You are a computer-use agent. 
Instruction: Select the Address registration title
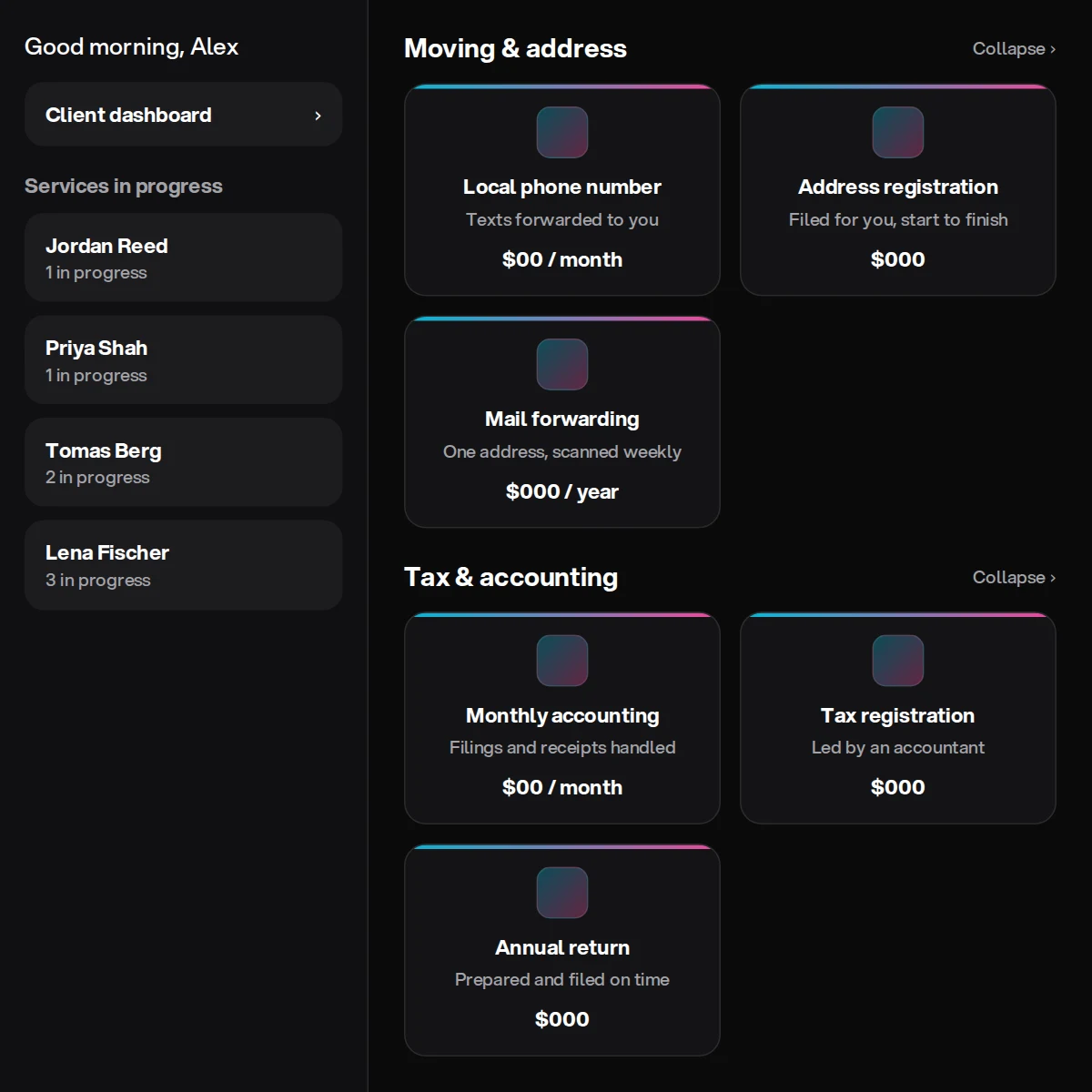[x=898, y=187]
